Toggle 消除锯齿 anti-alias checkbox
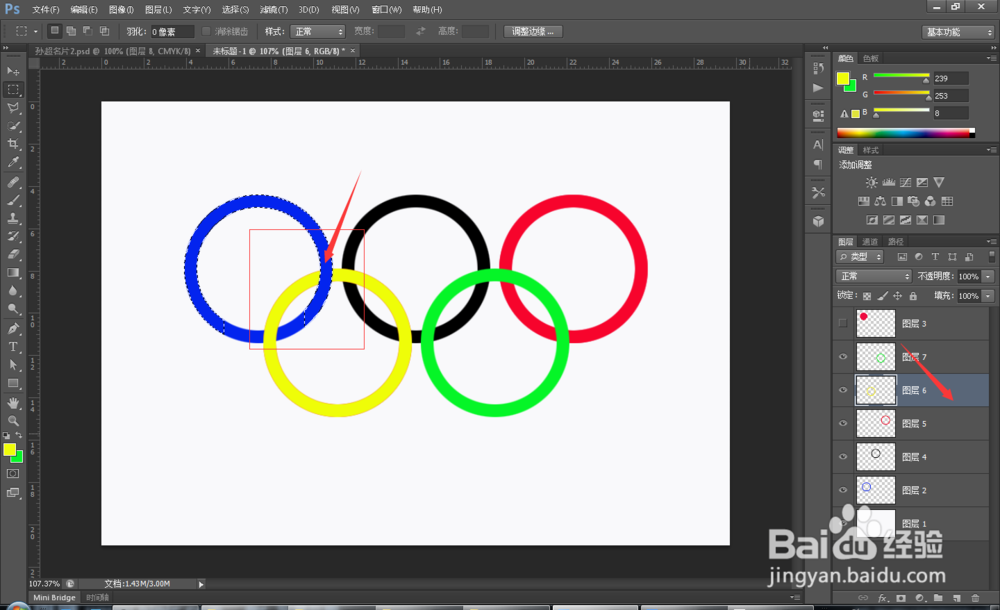Viewport: 1000px width, 610px height. [x=206, y=31]
